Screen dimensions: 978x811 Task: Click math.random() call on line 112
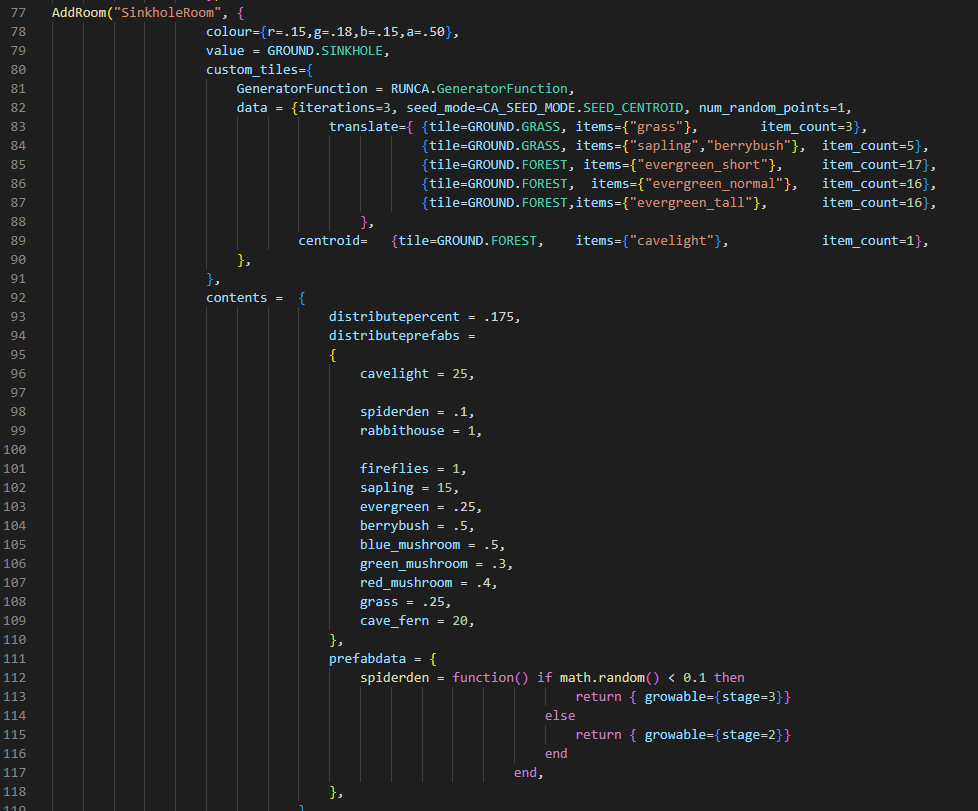pyautogui.click(x=605, y=678)
